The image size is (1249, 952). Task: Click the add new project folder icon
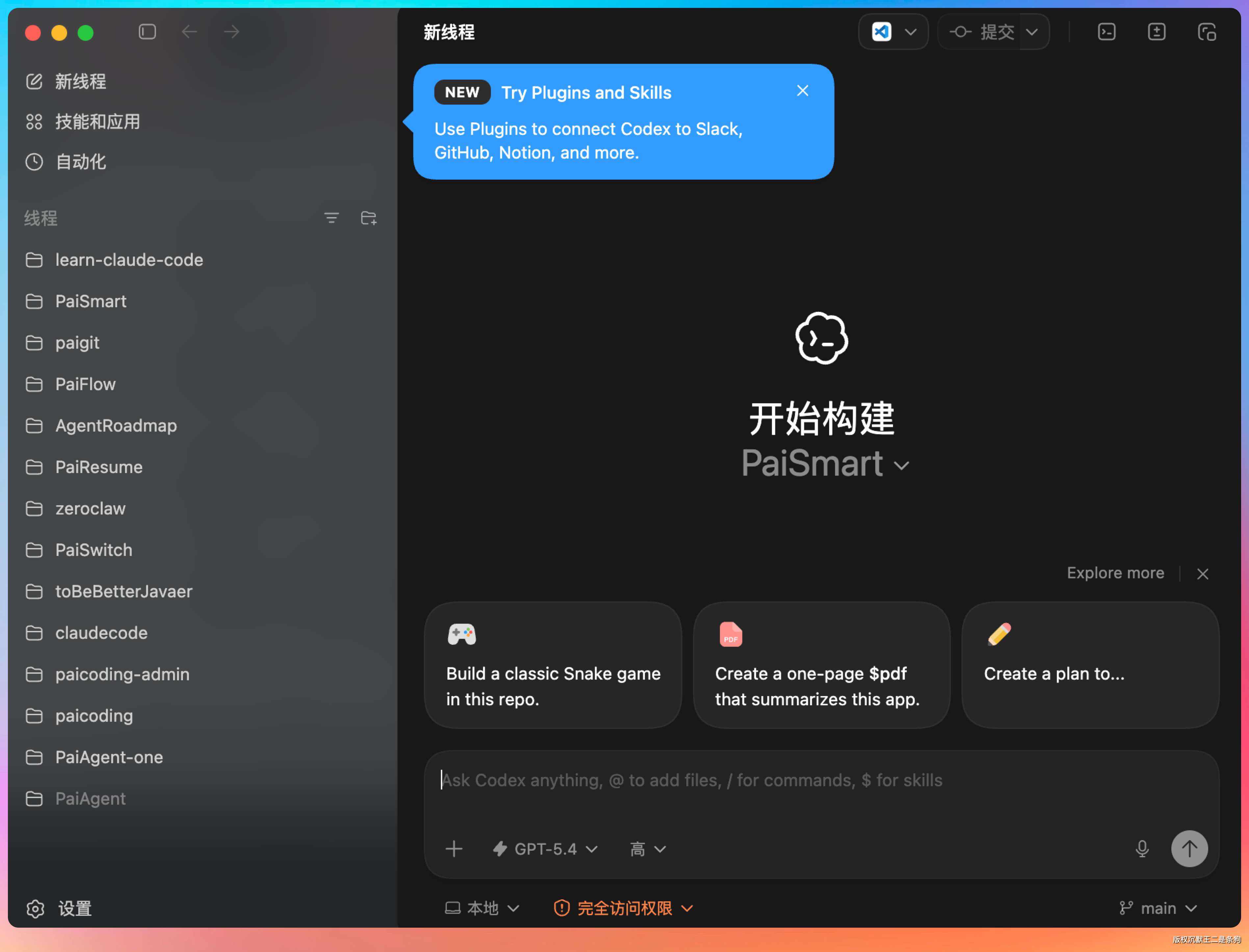point(369,218)
